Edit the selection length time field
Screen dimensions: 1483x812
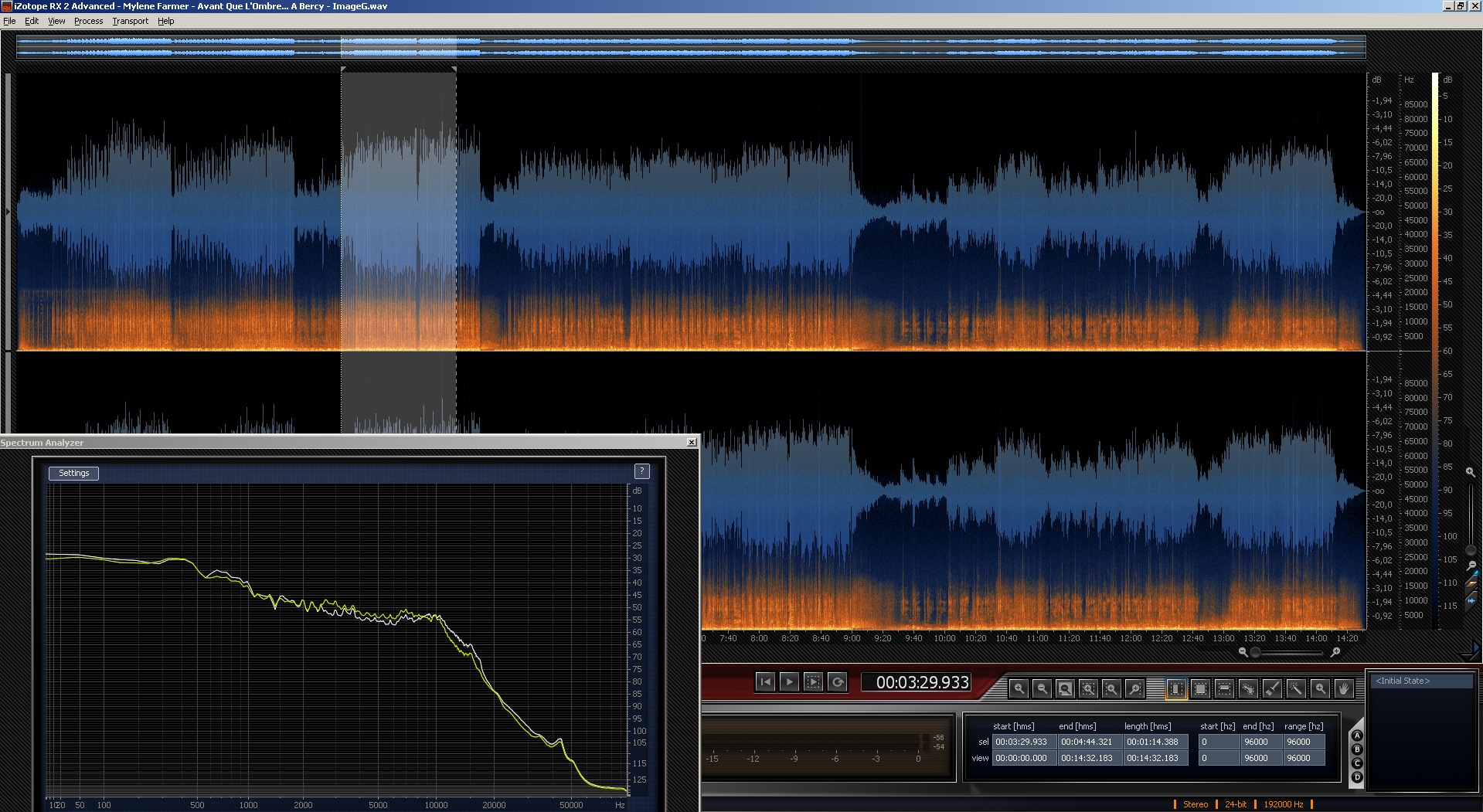coord(1155,742)
